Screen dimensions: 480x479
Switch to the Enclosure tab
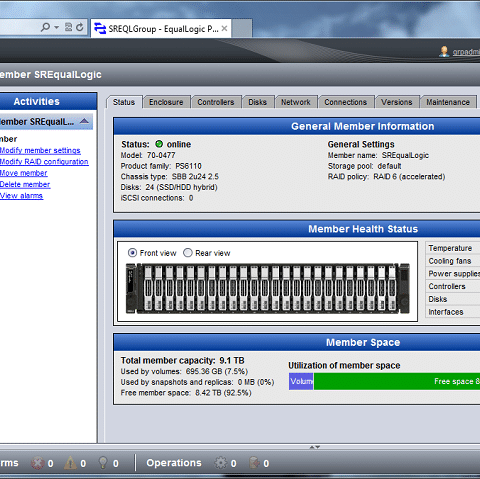[166, 102]
